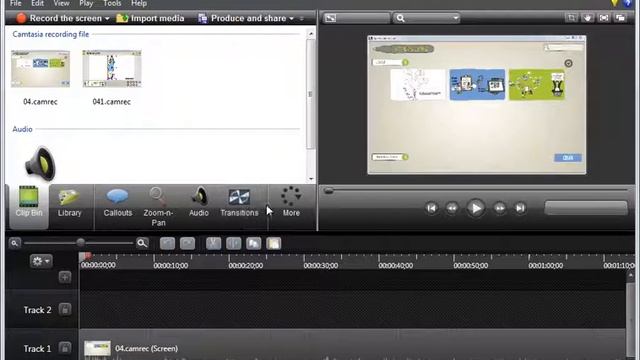Click the detach preview window icon
The width and height of the screenshot is (640, 360).
(620, 18)
